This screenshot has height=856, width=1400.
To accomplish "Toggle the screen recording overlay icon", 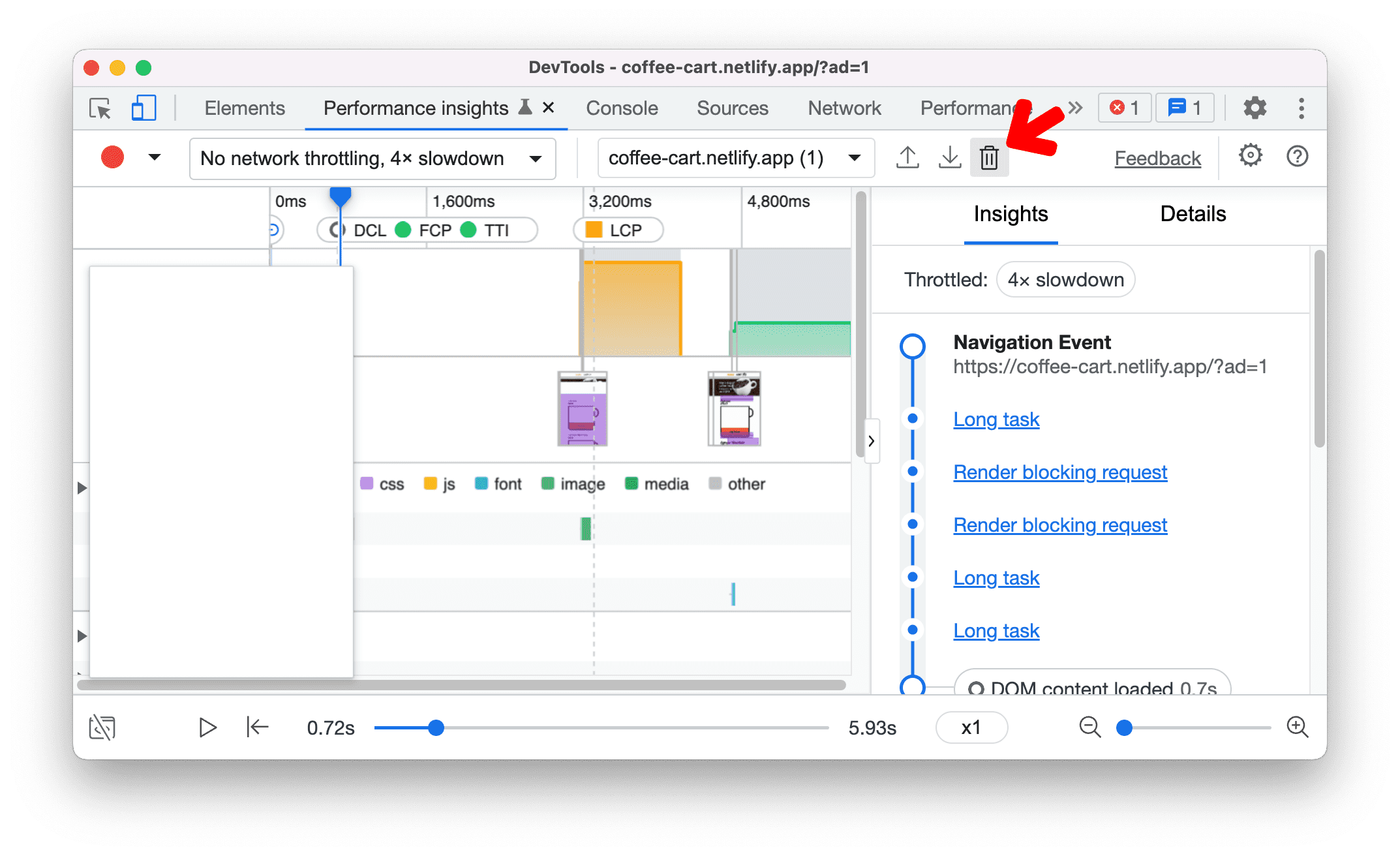I will click(103, 727).
